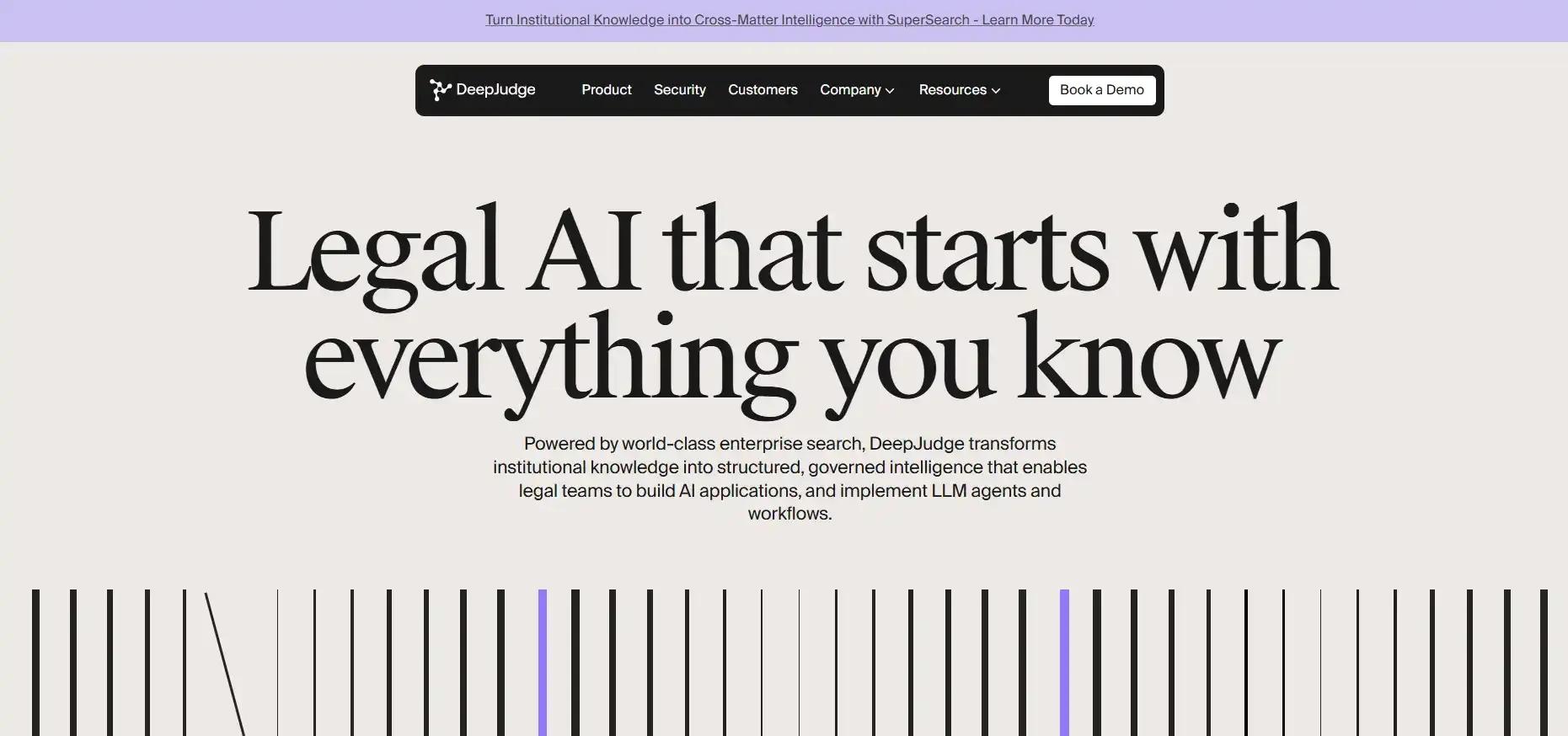Click the leftmost thick black vertical bar
Screen dimensions: 1568x736
click(35, 663)
